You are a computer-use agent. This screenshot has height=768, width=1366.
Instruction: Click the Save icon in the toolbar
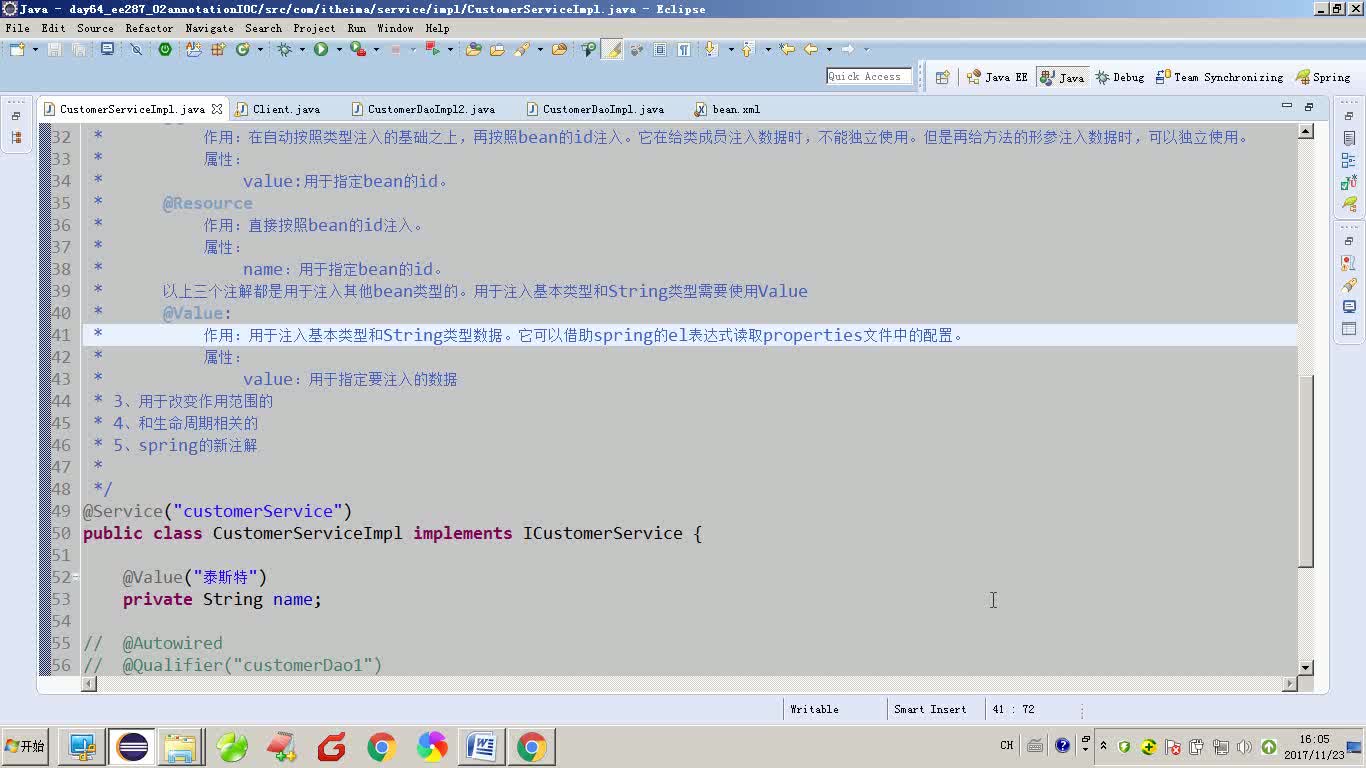[54, 49]
